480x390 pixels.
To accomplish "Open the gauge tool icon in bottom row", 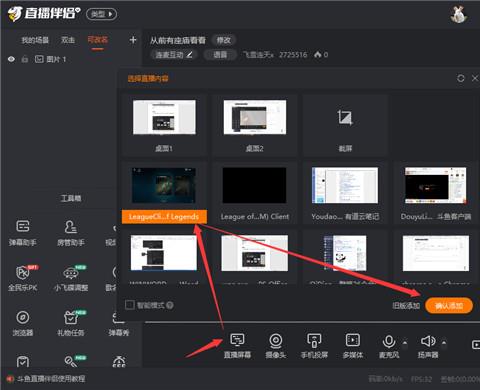I will (x=119, y=361).
